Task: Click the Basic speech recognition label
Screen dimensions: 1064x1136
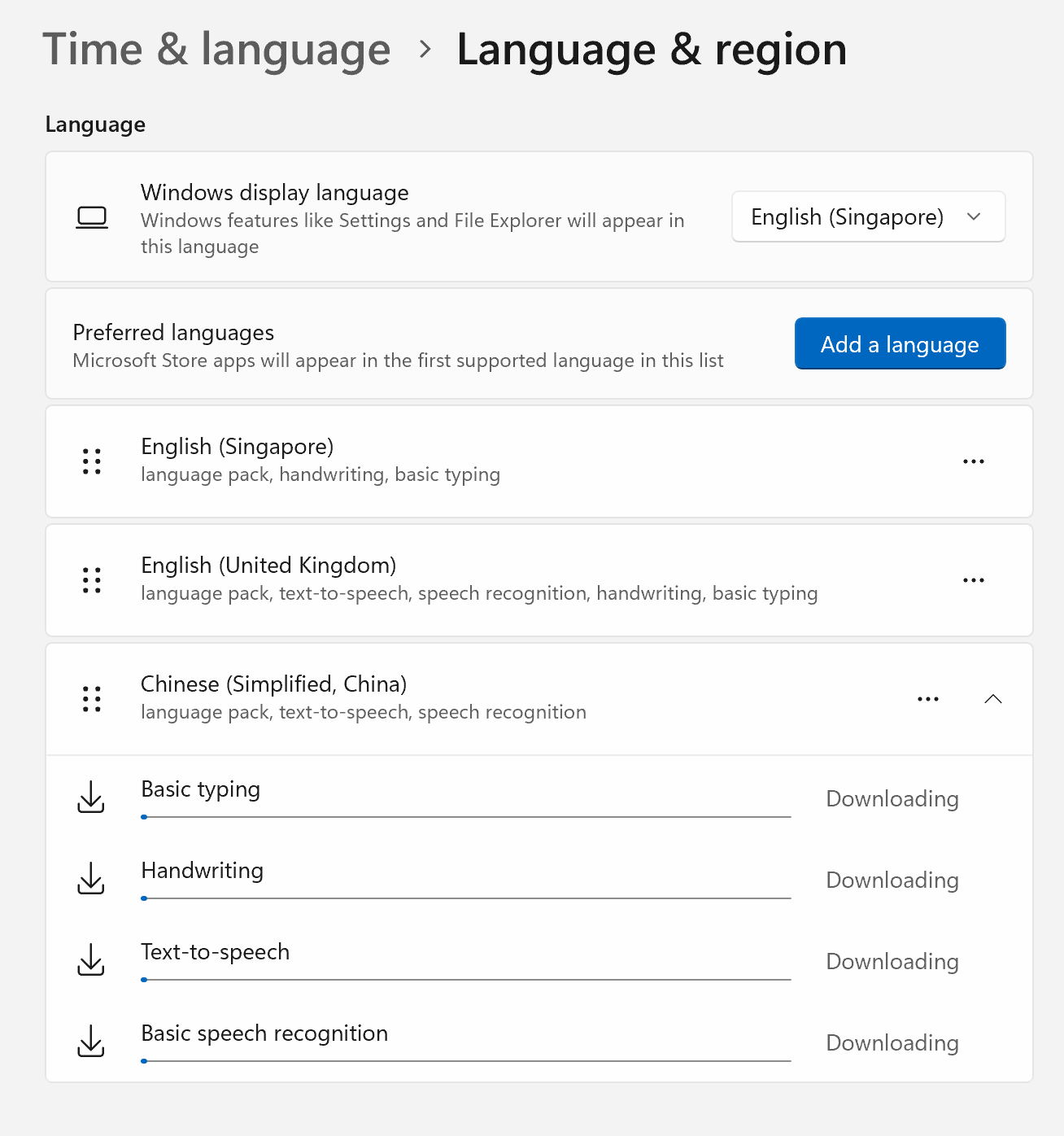Action: pos(264,1033)
